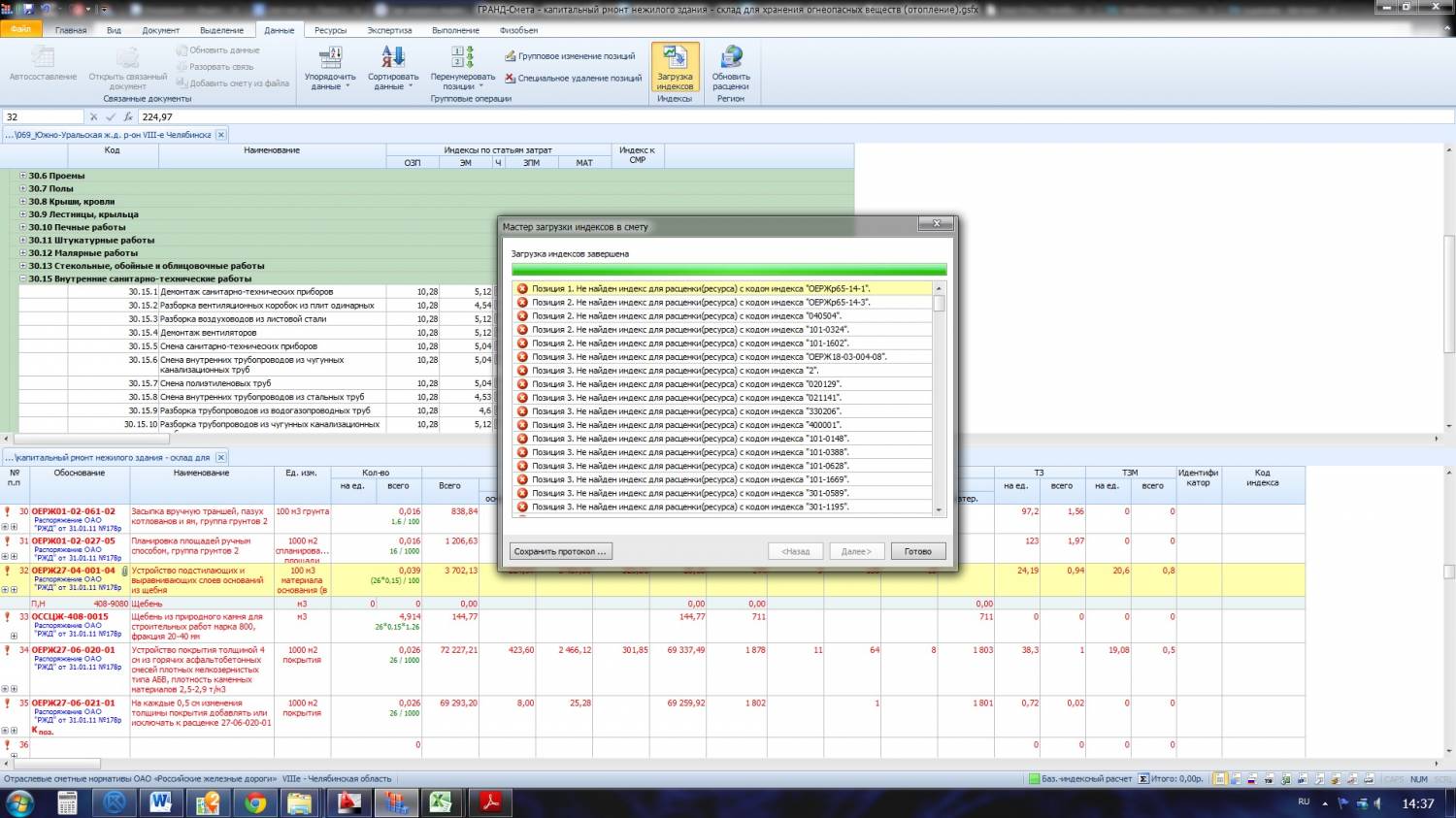Click Специальное удаление позиций icon
This screenshot has width=1456, height=818.
(511, 79)
